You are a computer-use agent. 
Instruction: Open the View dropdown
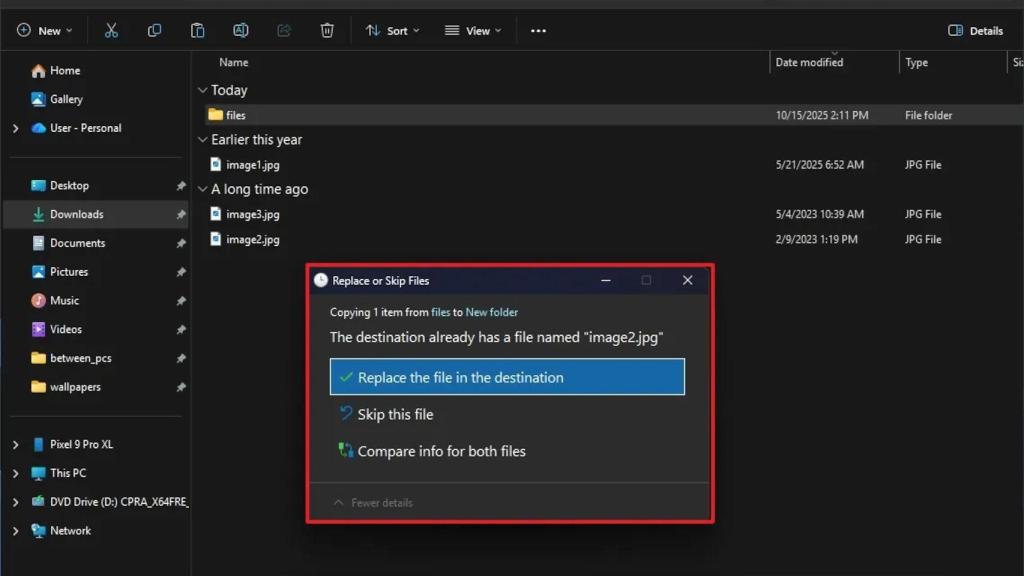pos(471,30)
